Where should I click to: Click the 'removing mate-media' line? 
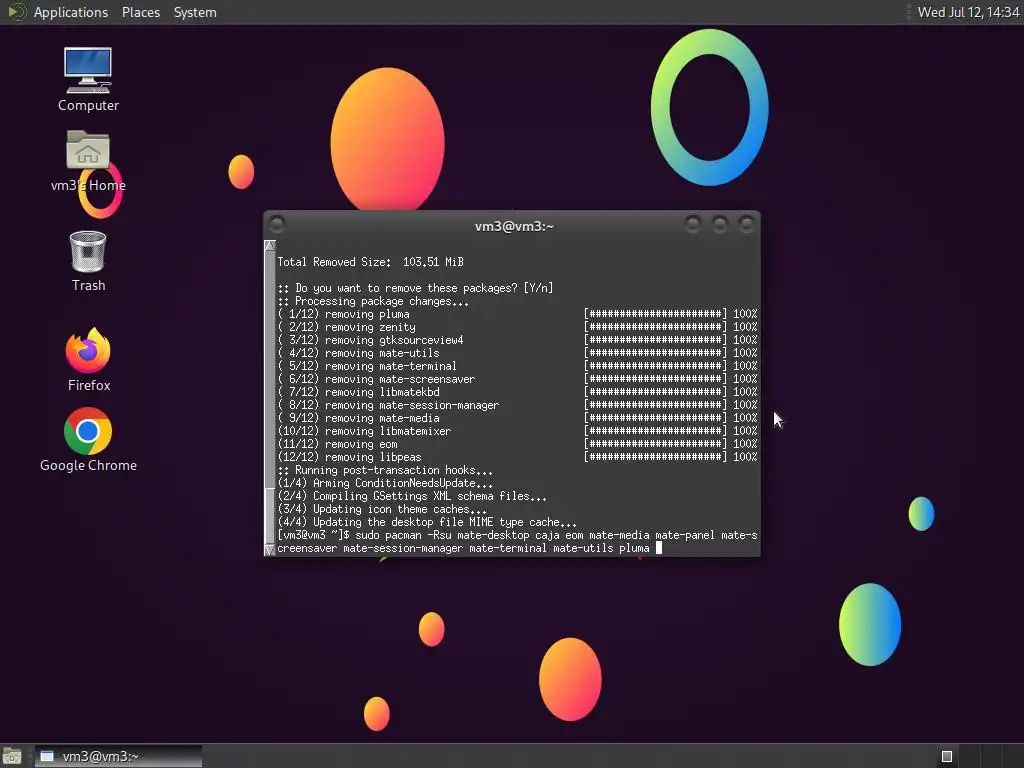359,418
